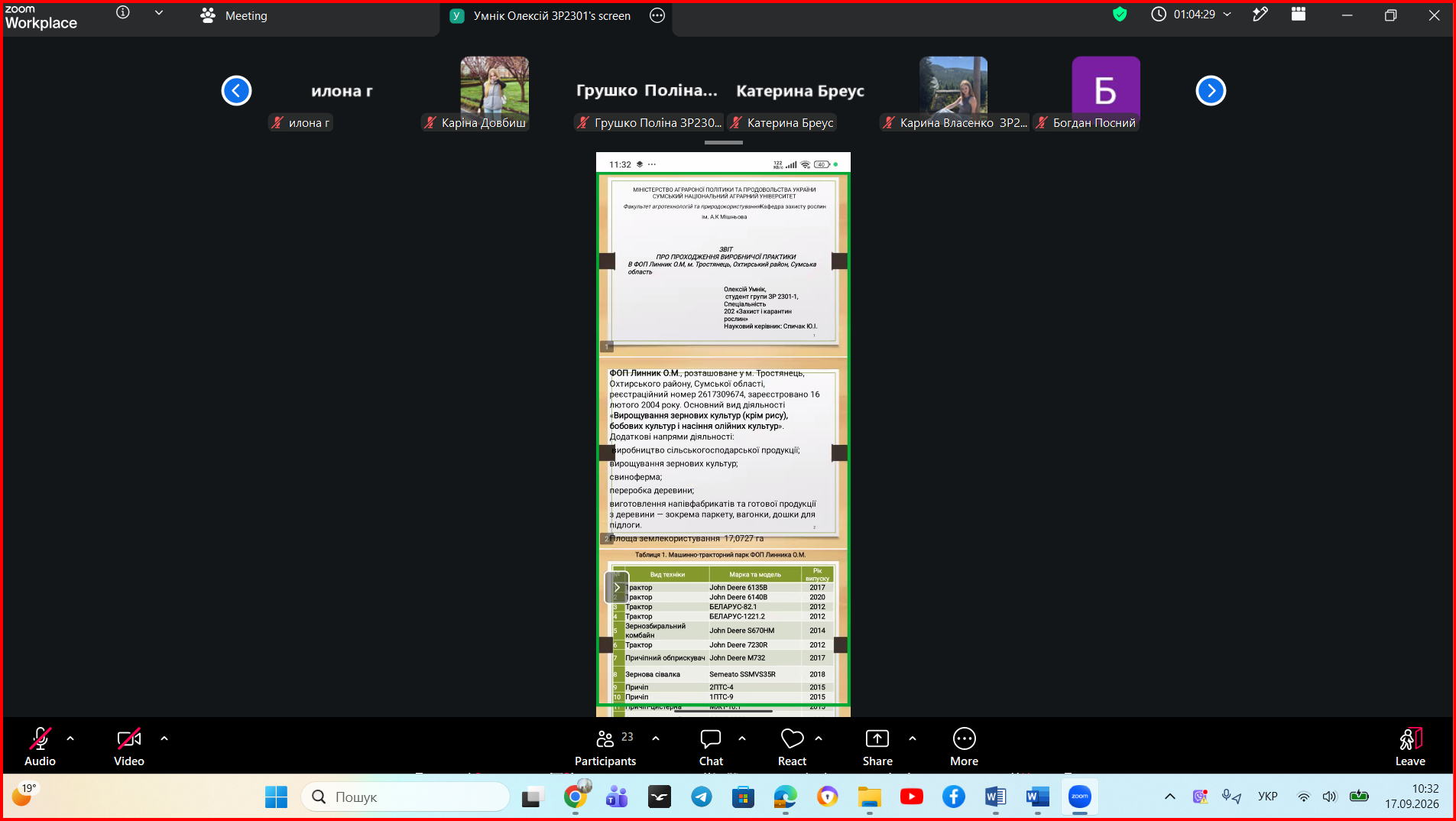
Task: Expand the Video options arrow
Action: [x=164, y=738]
